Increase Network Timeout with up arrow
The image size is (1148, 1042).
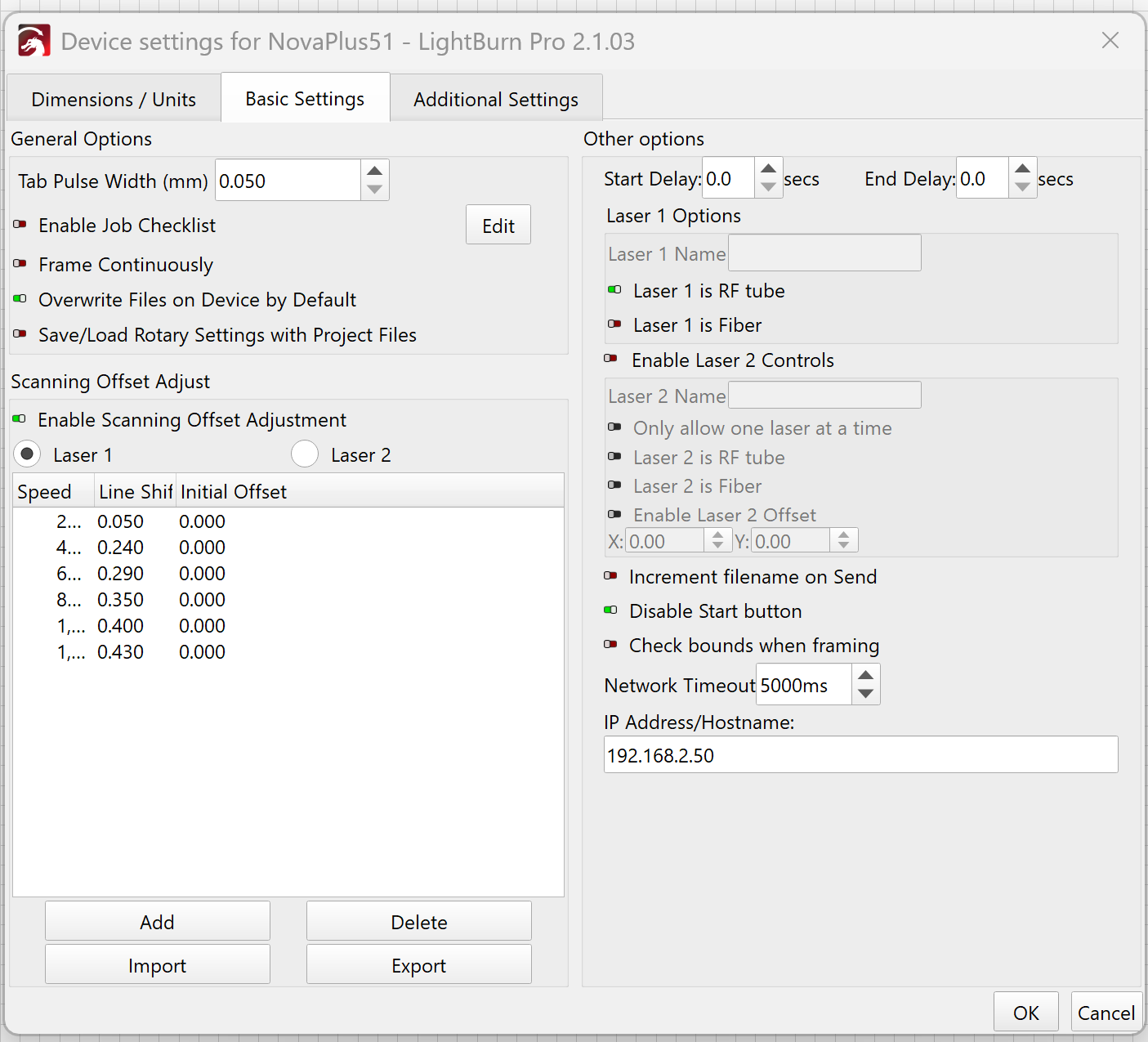[x=866, y=675]
